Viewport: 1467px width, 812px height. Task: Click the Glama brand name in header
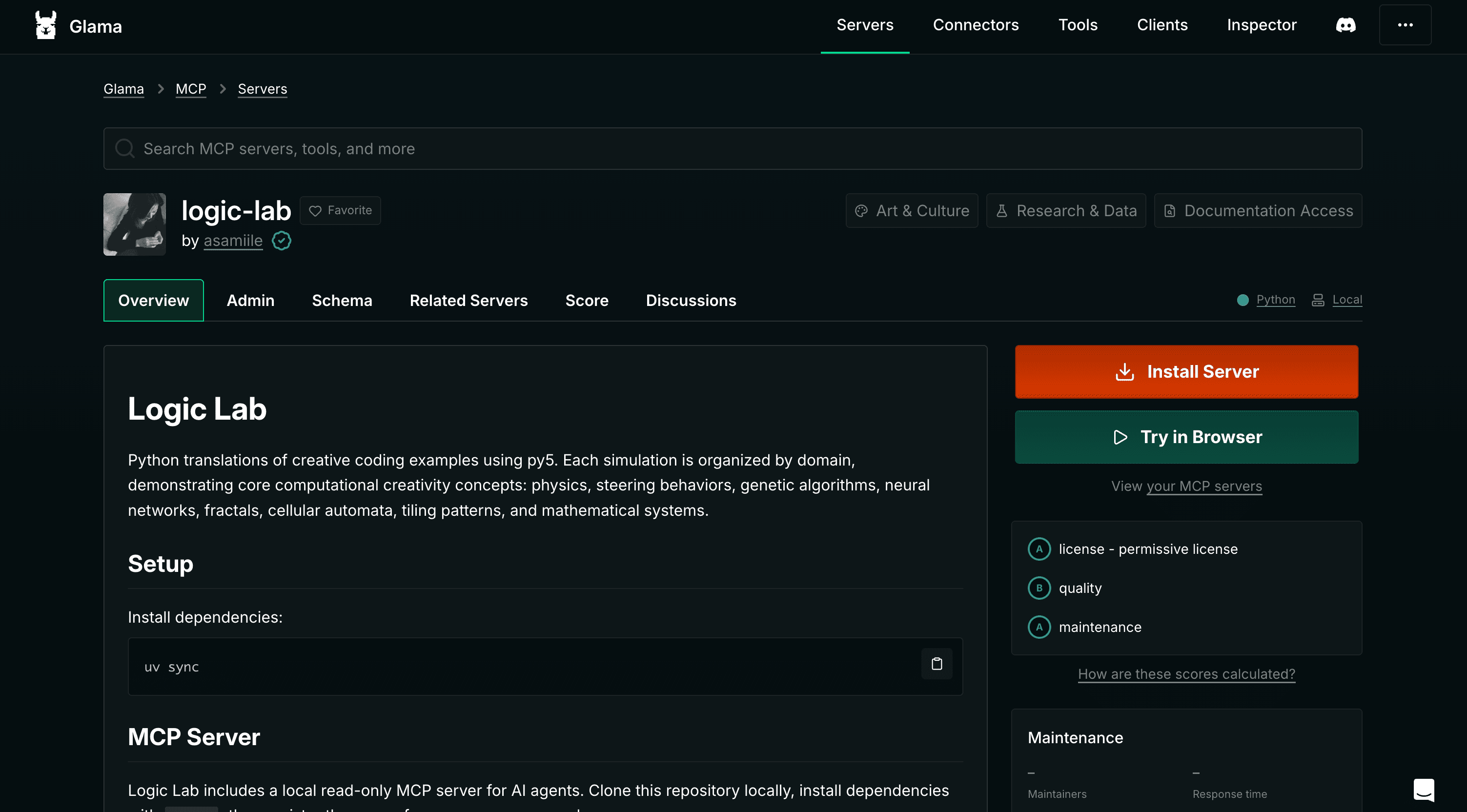click(96, 26)
